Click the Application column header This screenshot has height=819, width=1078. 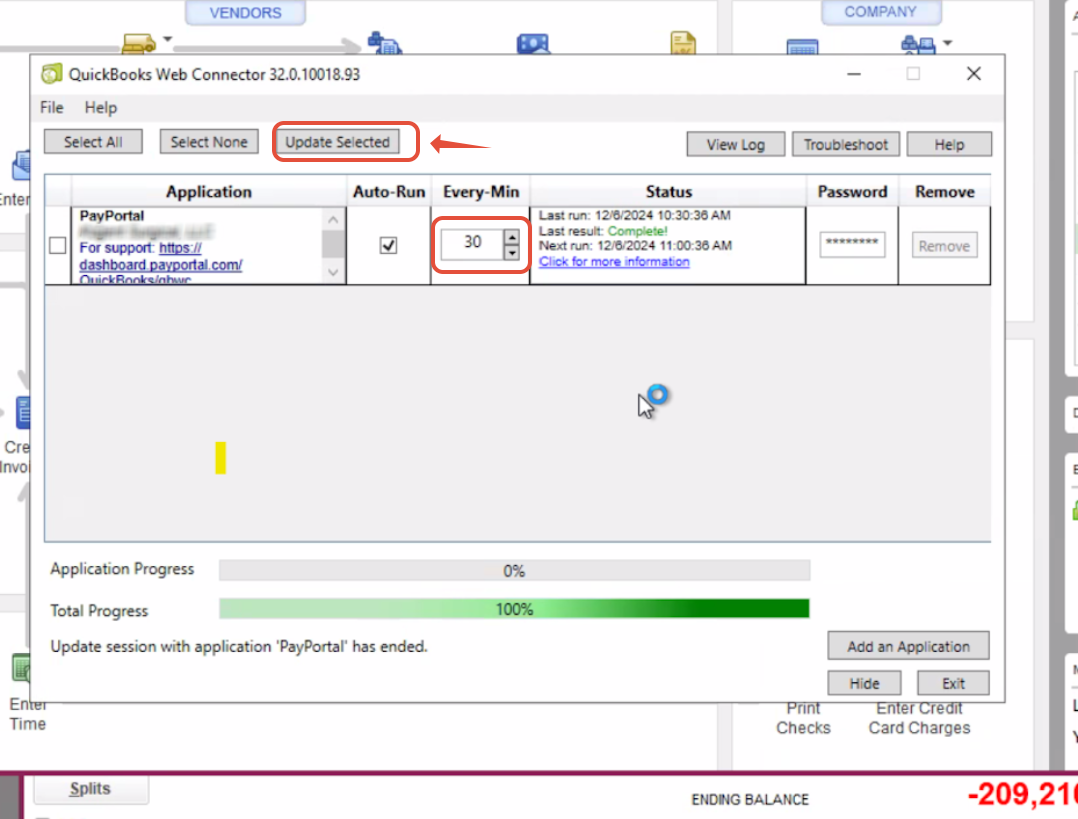pos(208,191)
